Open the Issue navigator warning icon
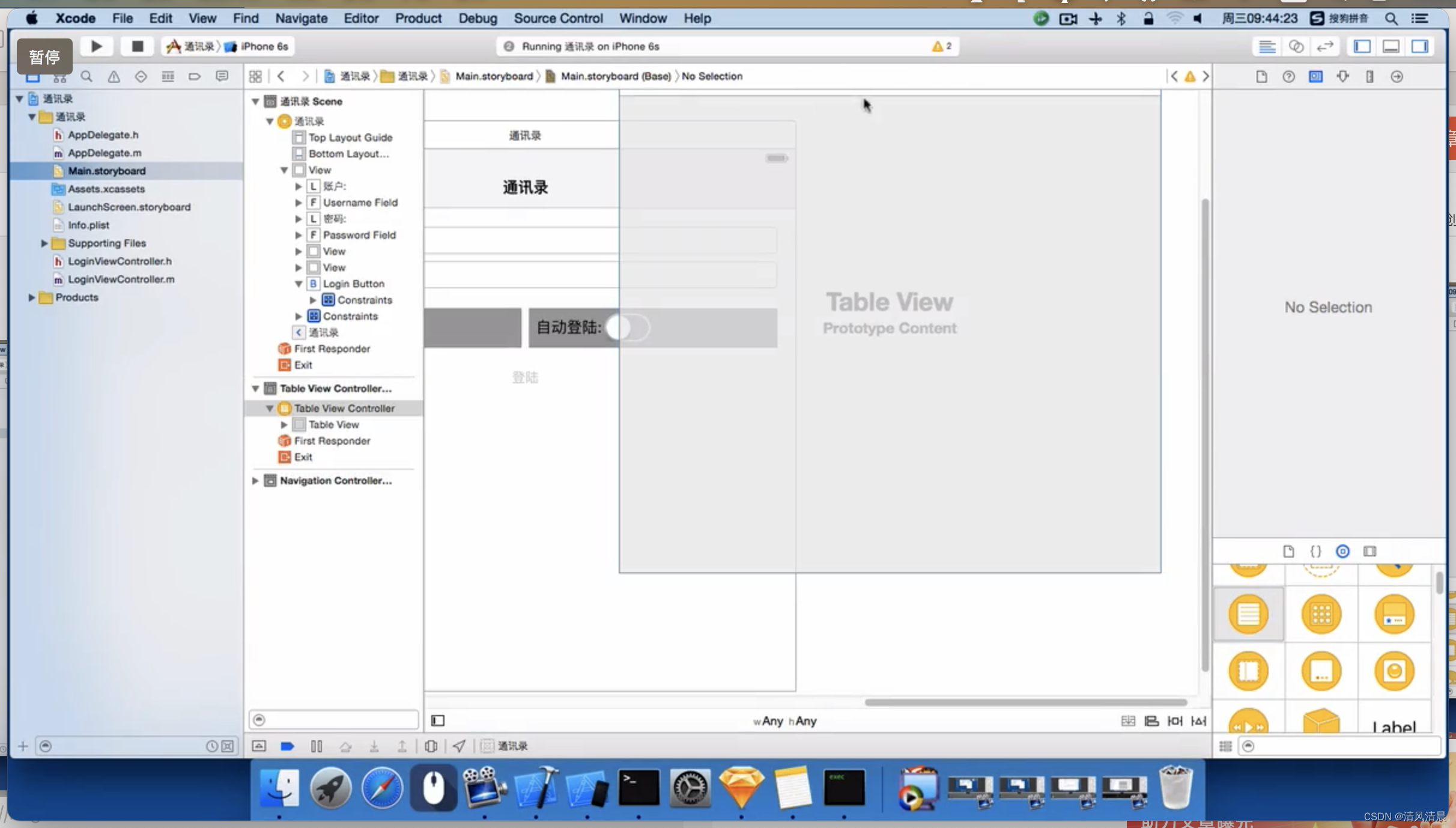1456x828 pixels. [114, 76]
